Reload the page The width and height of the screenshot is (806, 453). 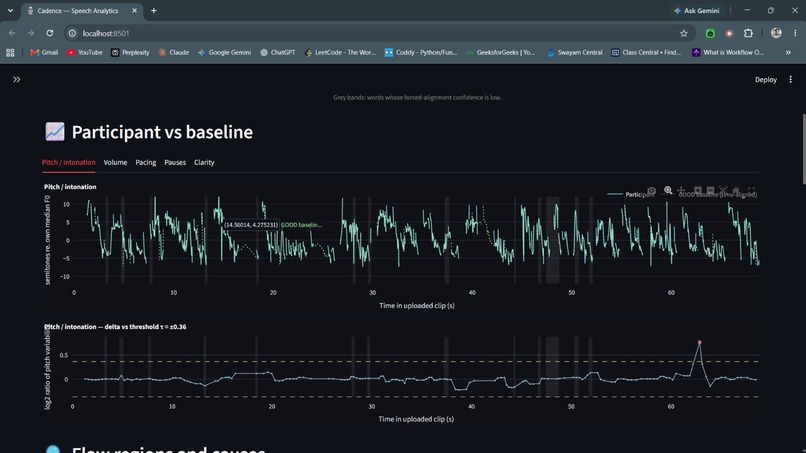49,33
